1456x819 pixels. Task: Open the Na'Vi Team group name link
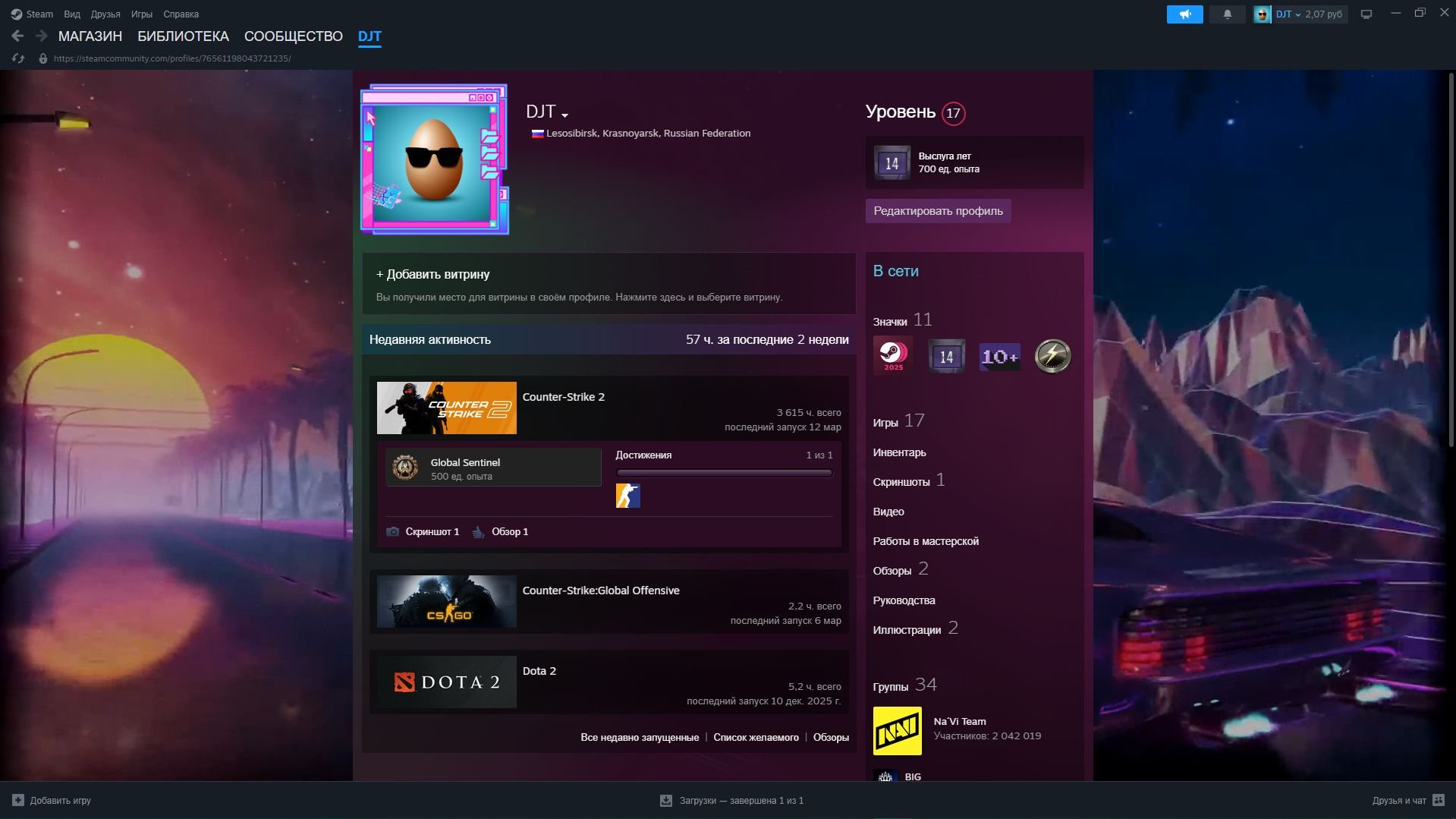960,722
